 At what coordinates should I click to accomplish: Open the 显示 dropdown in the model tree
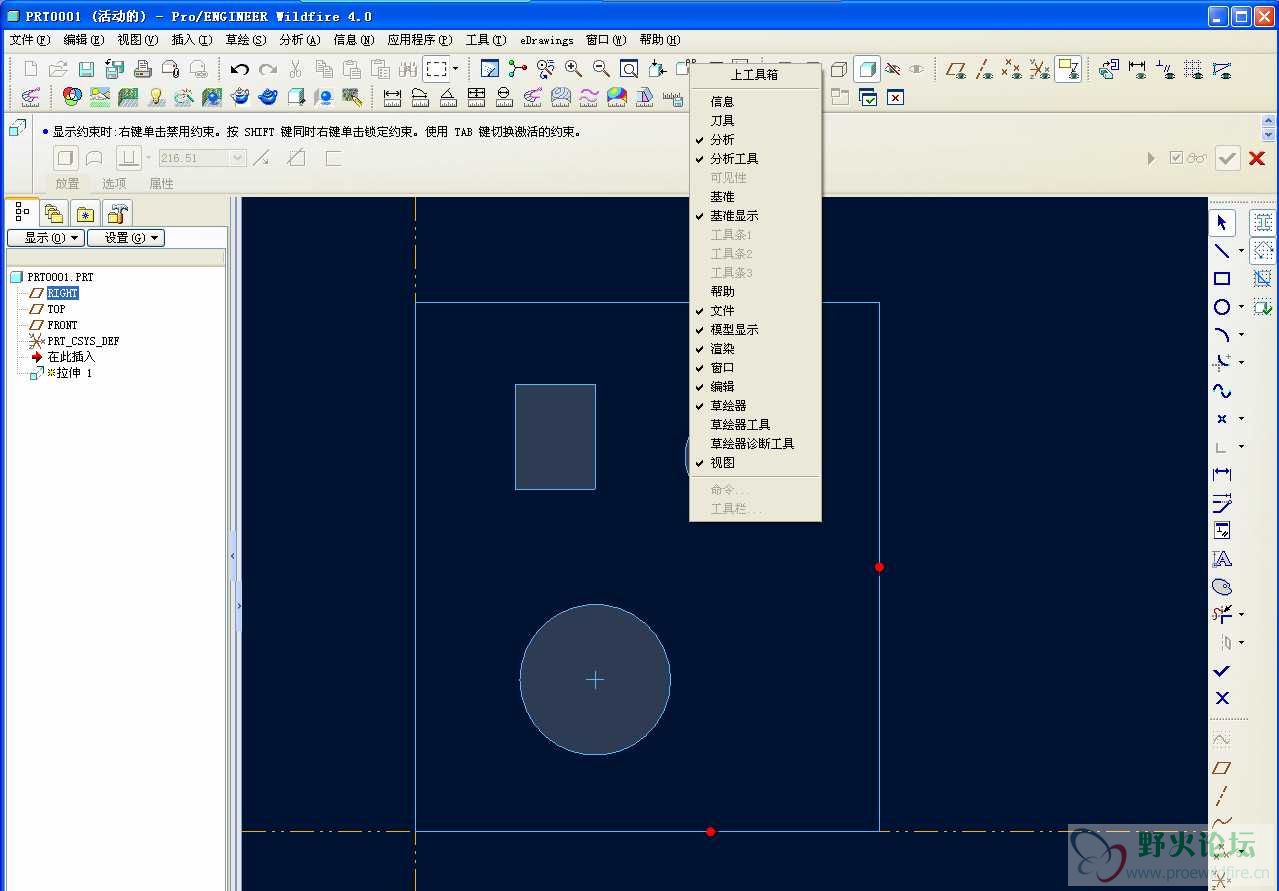[x=45, y=238]
